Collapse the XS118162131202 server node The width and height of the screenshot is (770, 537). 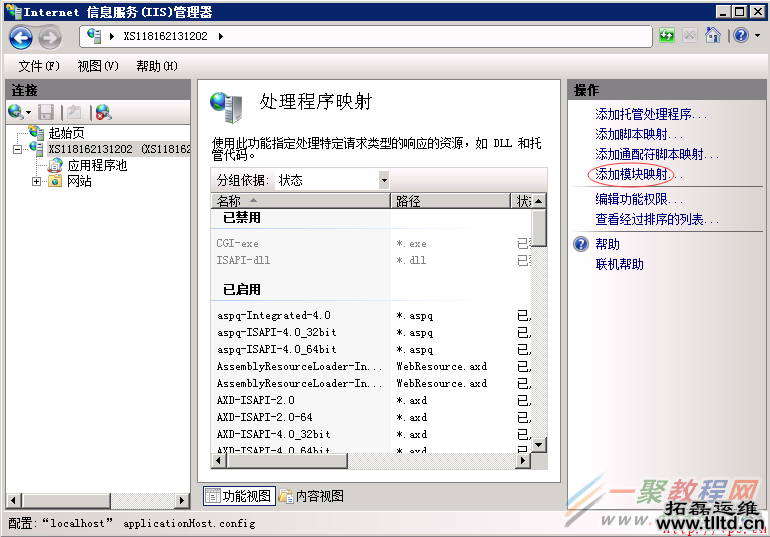click(18, 149)
